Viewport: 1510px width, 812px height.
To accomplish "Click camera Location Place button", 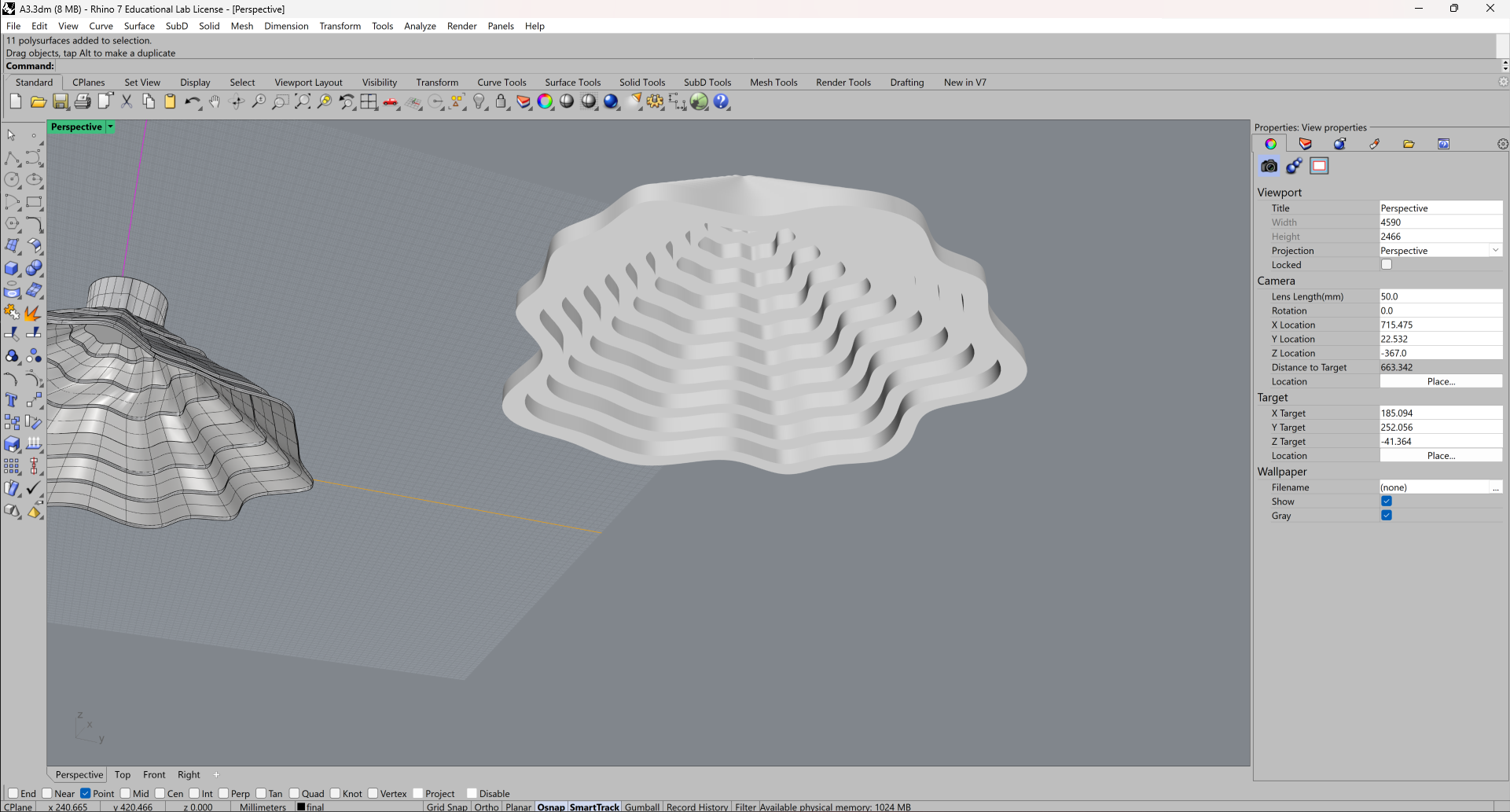I will (x=1441, y=381).
